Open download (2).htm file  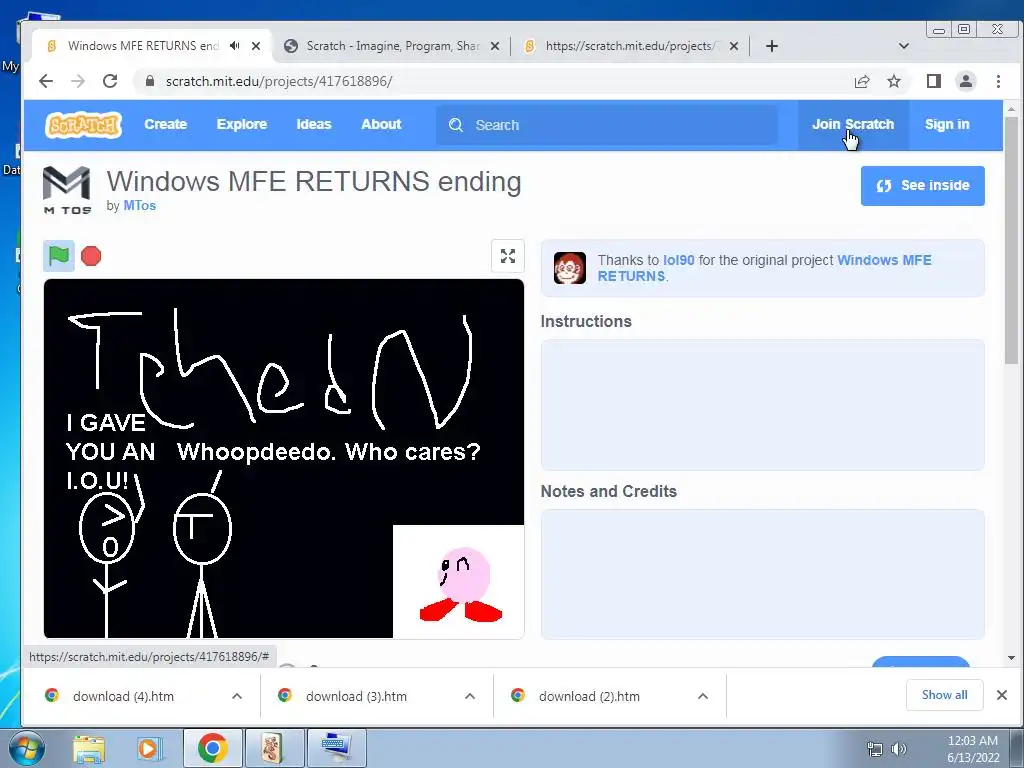tap(589, 696)
